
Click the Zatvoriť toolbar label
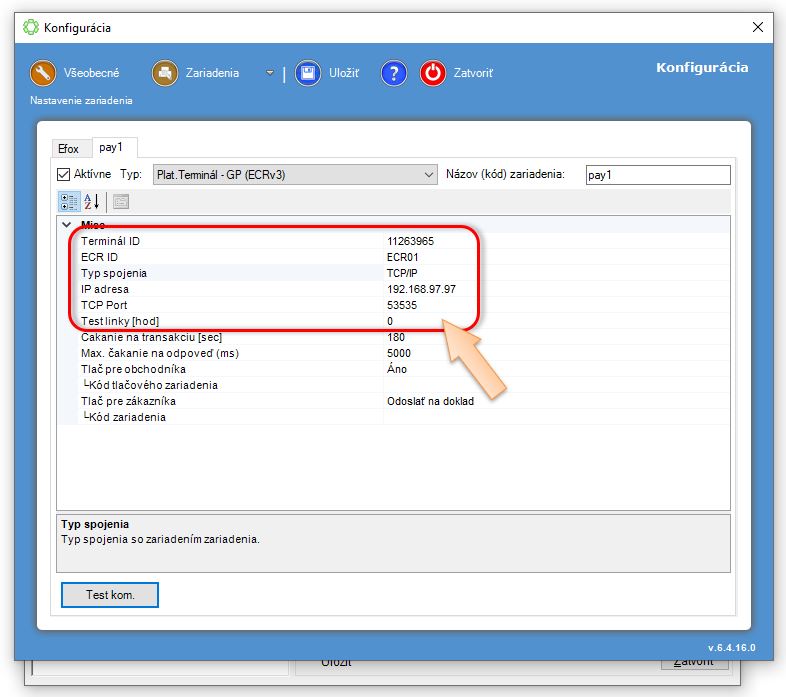(473, 73)
